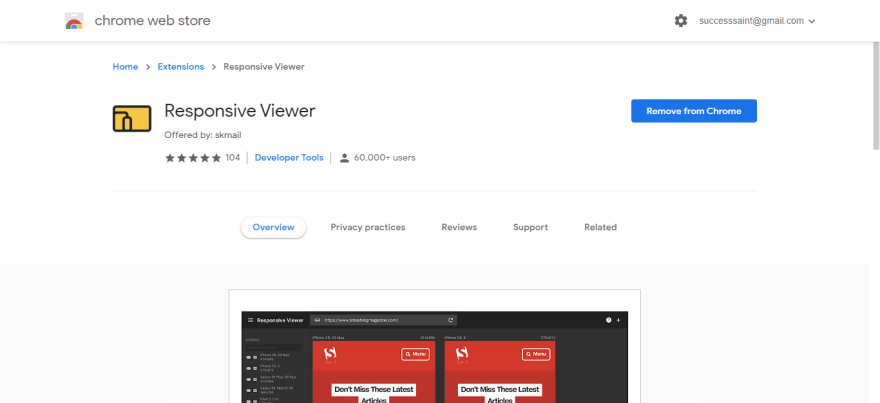
Task: Expand the successsaint@gmail.com account dropdown
Action: coord(757,21)
